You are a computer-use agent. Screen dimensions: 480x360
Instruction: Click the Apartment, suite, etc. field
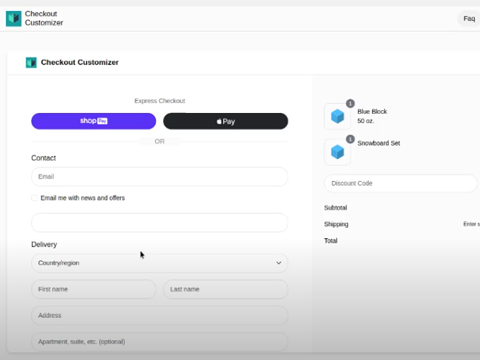[x=160, y=342]
